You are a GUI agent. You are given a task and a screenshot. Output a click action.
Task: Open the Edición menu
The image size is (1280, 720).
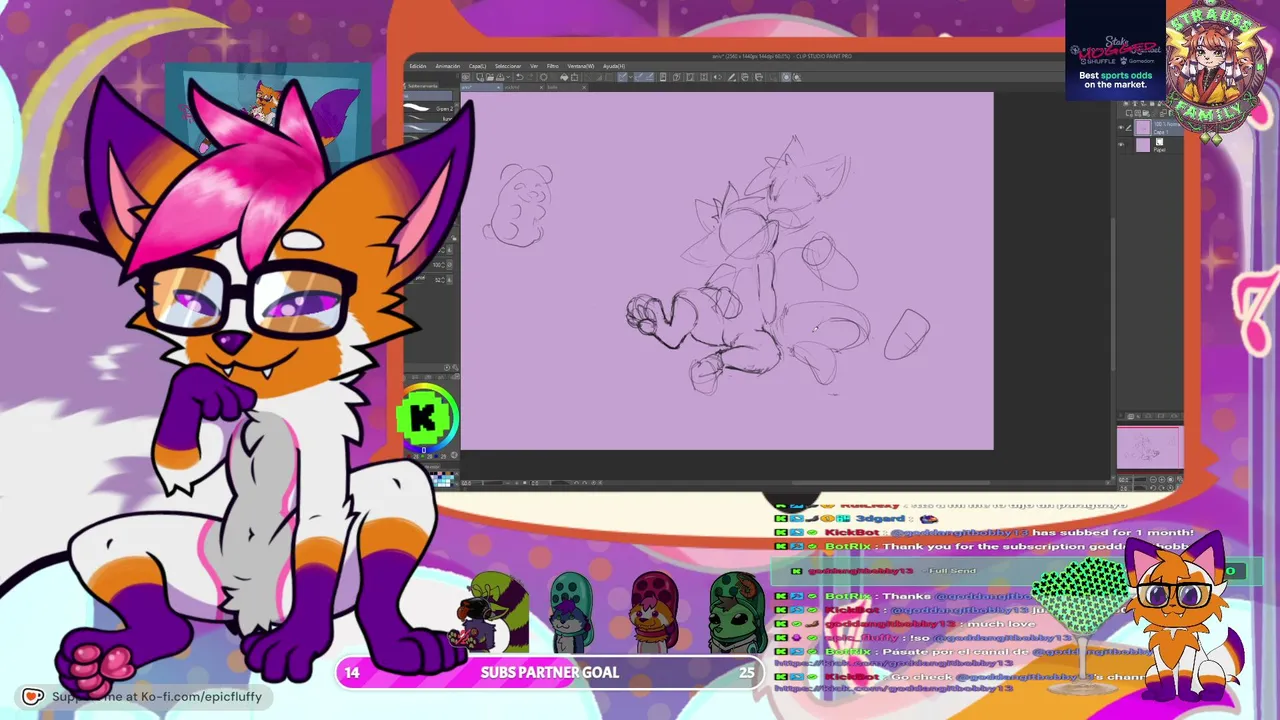[418, 66]
